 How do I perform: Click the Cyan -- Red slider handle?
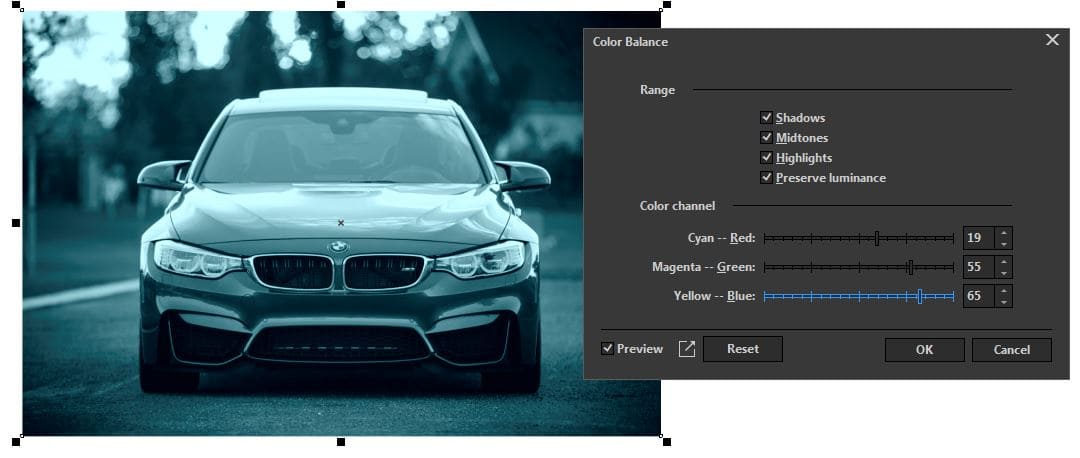coord(877,238)
